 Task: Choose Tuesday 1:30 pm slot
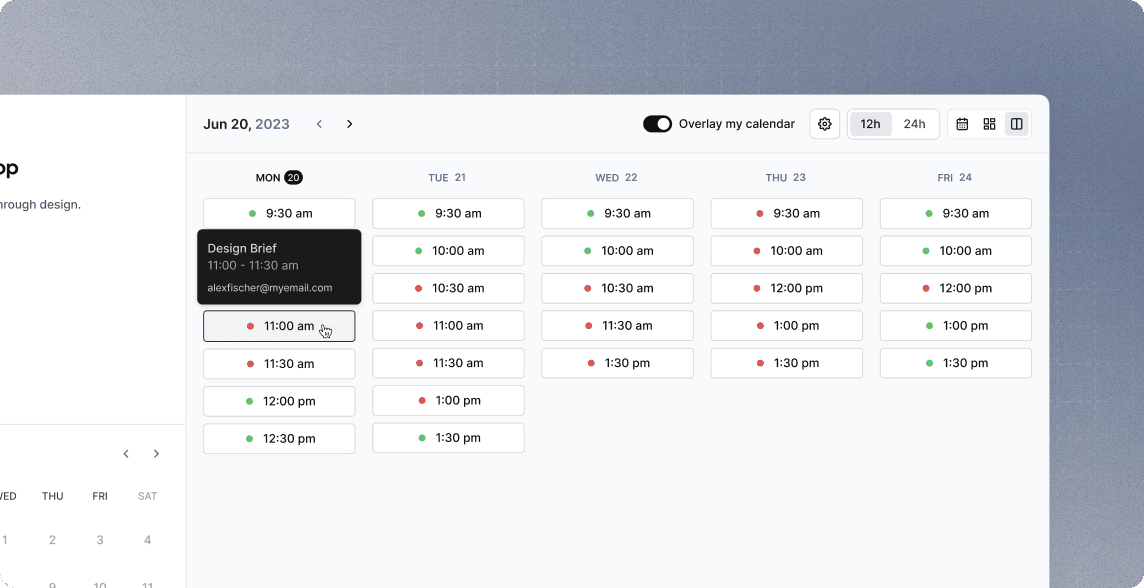click(449, 438)
